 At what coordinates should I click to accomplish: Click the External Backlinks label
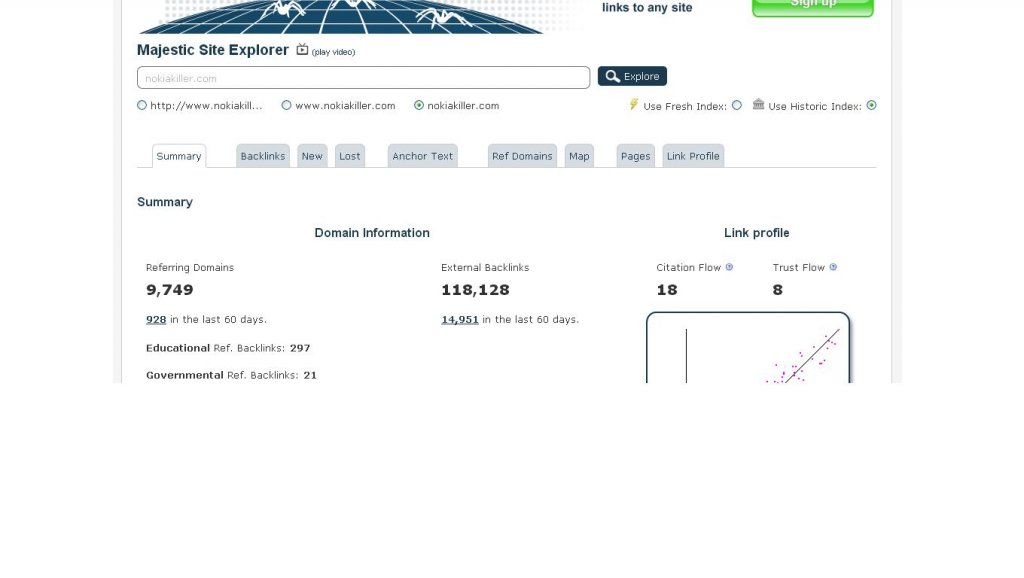point(485,268)
